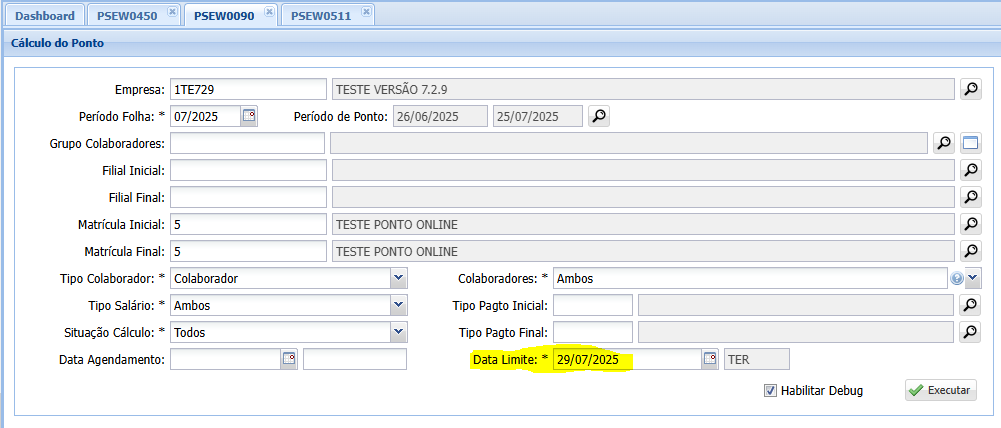Viewport: 1001px width, 428px height.
Task: Focus the Tipo Pagto Final code field
Action: [x=593, y=332]
